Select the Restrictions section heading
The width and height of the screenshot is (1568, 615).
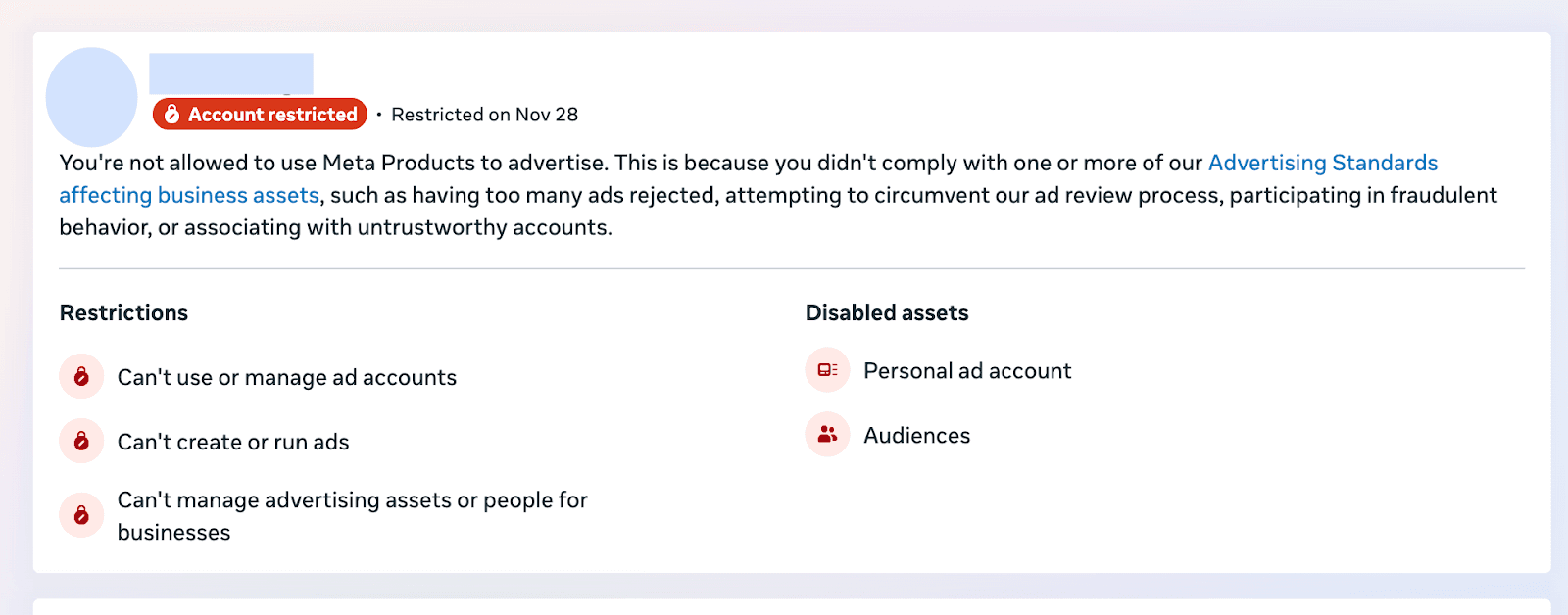[123, 312]
